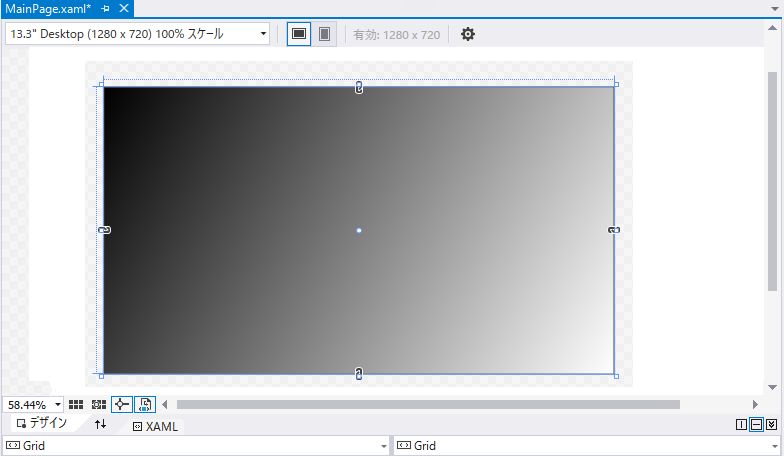Click the top-right resize handle

[x=616, y=84]
